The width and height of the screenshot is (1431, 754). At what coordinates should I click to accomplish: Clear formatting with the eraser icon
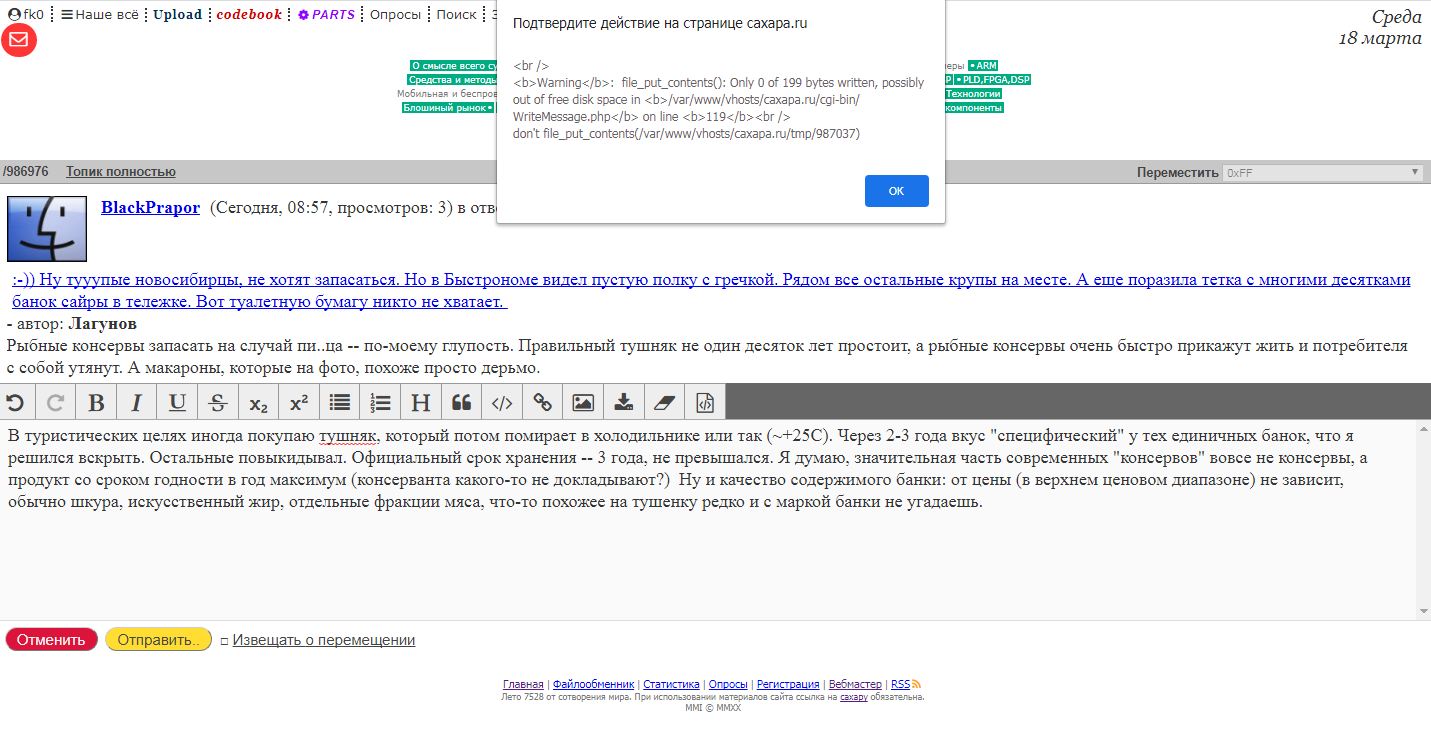coord(664,402)
